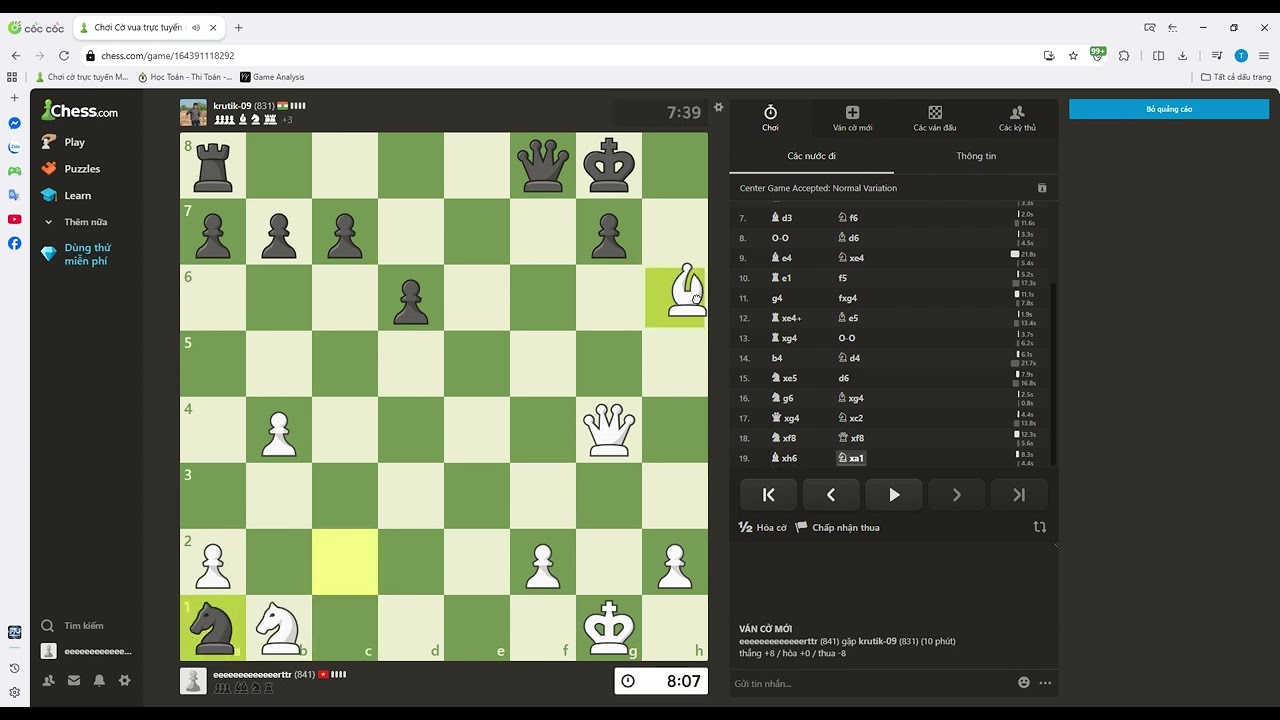Open a new browser tab
The width and height of the screenshot is (1280, 720).
(238, 28)
